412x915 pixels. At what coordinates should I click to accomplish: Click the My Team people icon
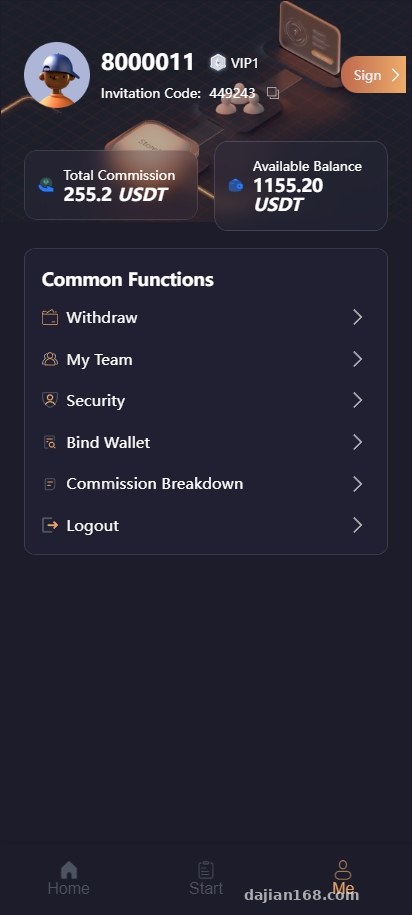click(x=50, y=359)
